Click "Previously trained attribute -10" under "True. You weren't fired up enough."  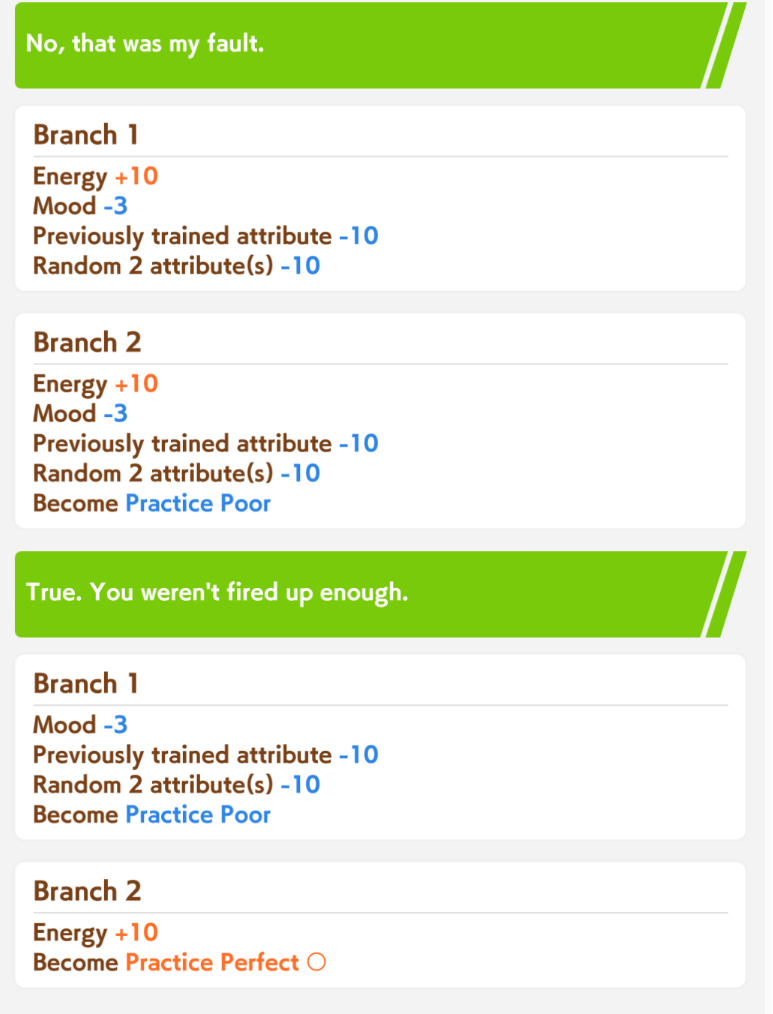(206, 755)
